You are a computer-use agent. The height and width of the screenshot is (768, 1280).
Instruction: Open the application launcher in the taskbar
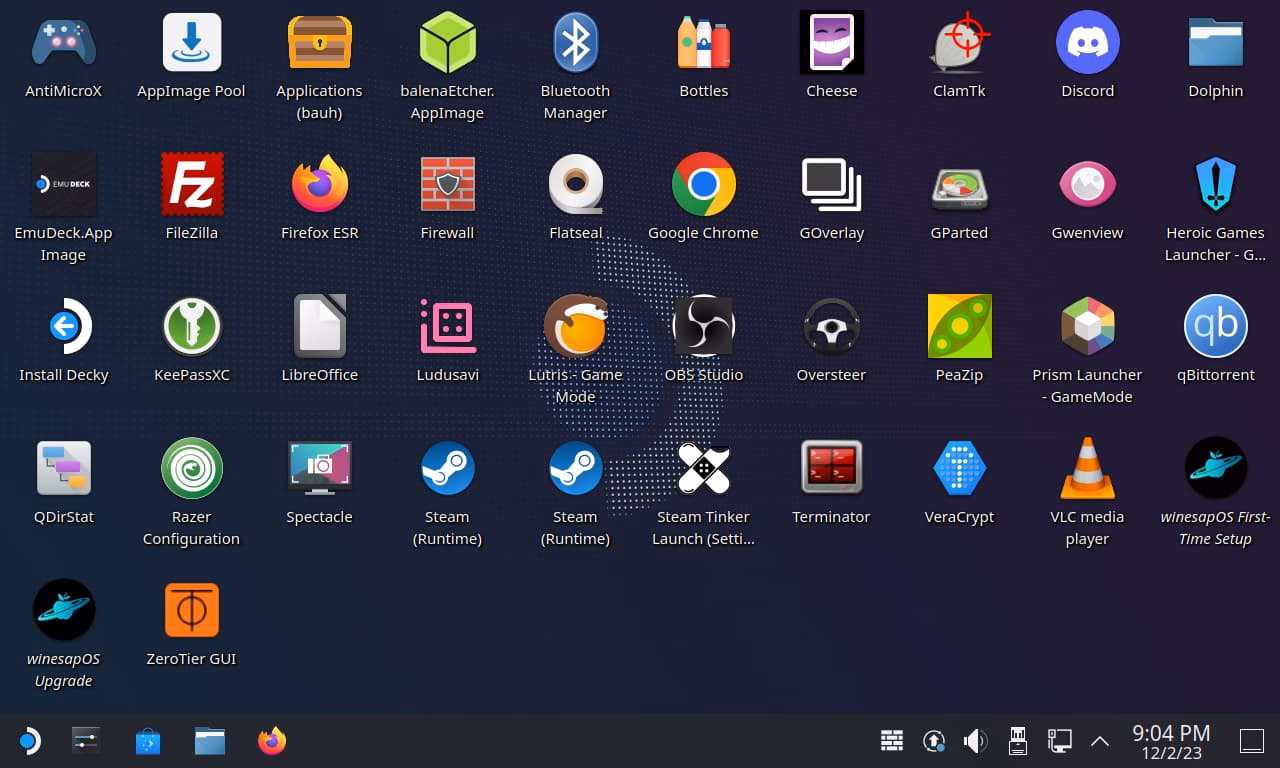[x=28, y=741]
